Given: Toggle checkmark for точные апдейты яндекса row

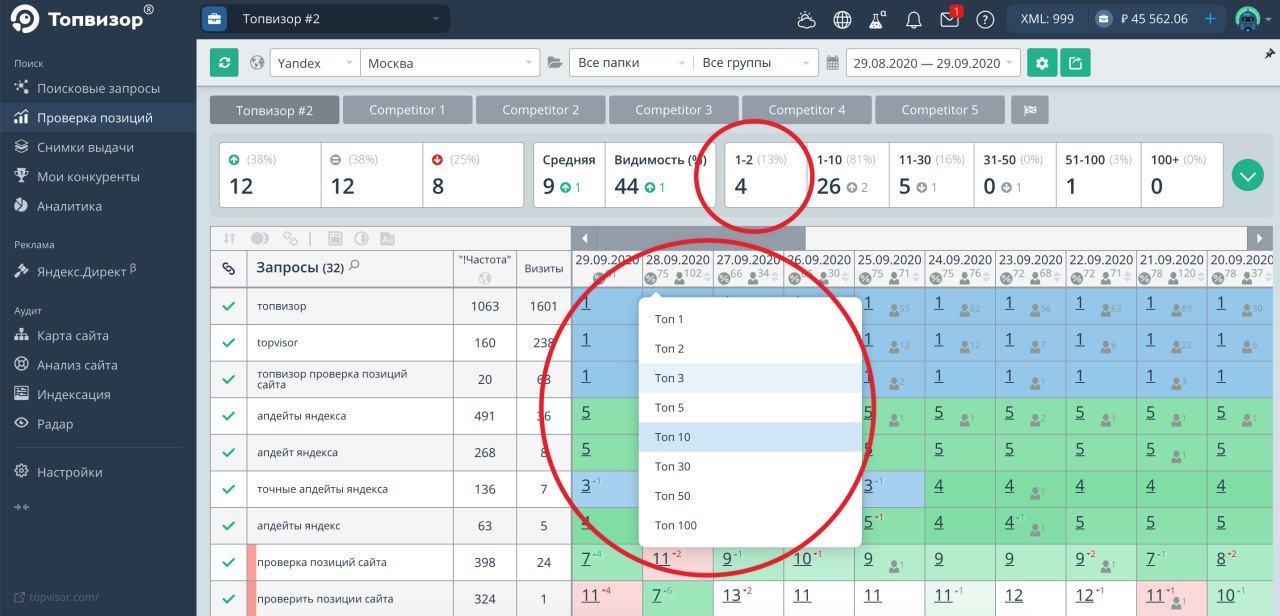Looking at the screenshot, I should [x=229, y=489].
